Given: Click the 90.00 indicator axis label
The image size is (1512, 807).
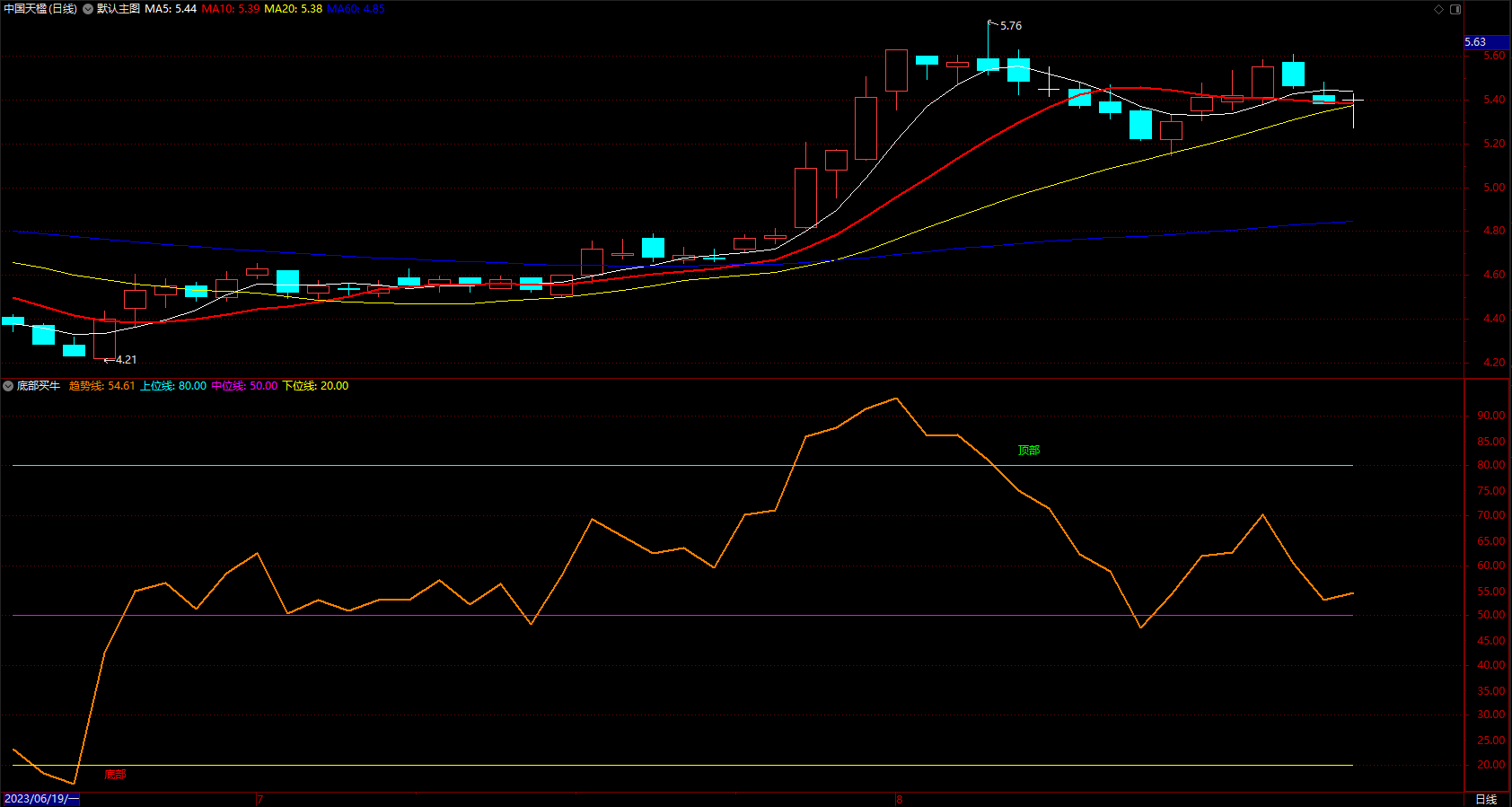Looking at the screenshot, I should (x=1491, y=416).
